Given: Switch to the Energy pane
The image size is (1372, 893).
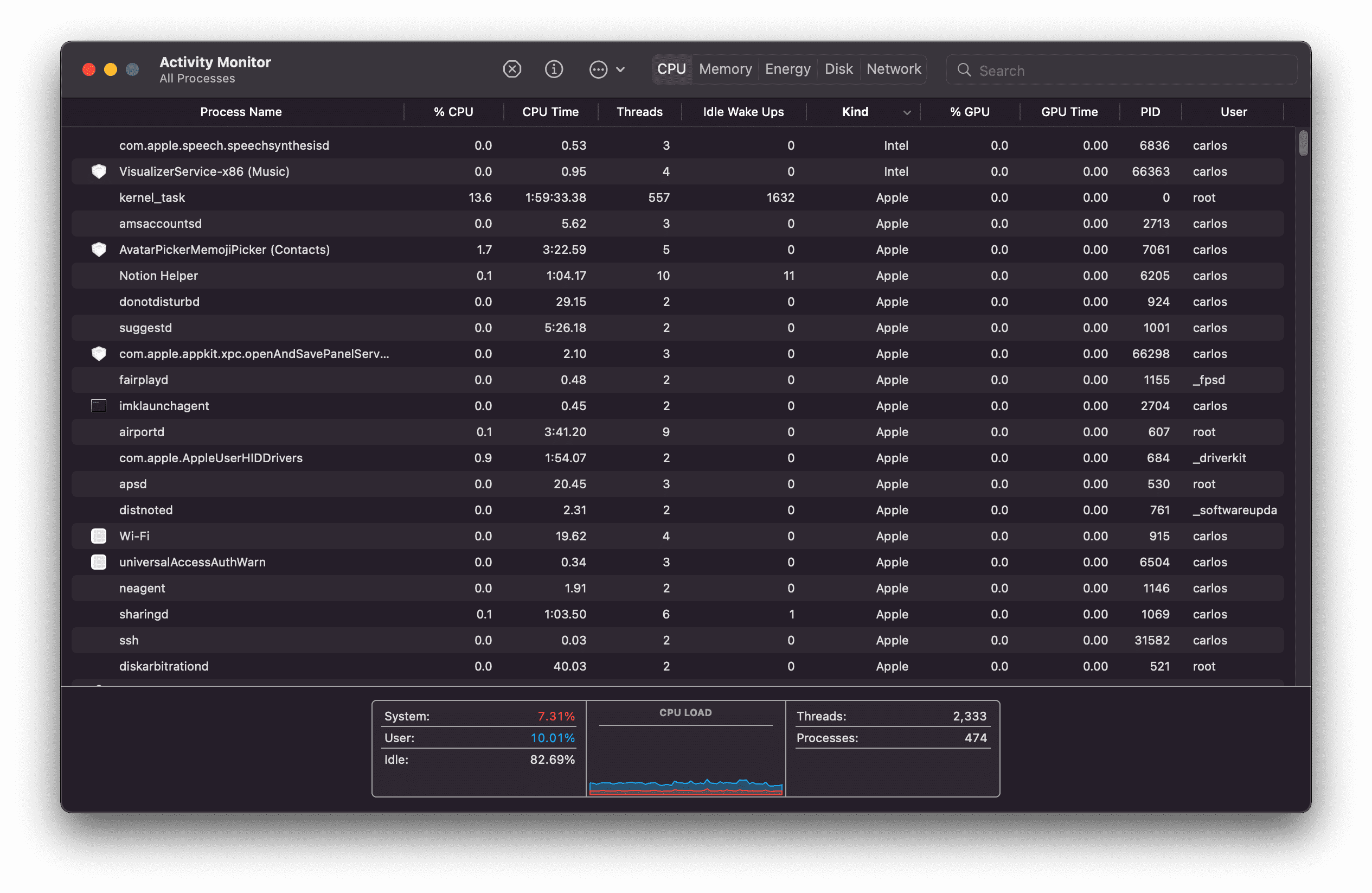Looking at the screenshot, I should [x=787, y=69].
